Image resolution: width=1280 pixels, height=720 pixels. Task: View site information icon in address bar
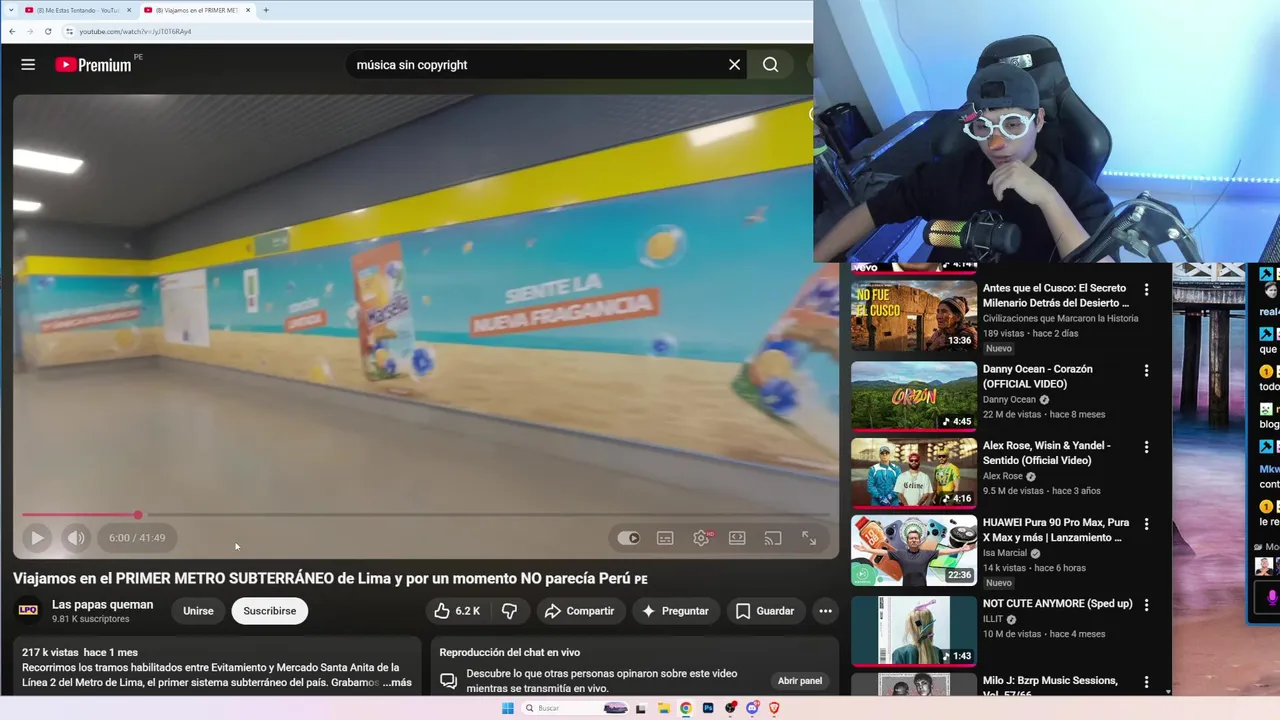tap(69, 31)
